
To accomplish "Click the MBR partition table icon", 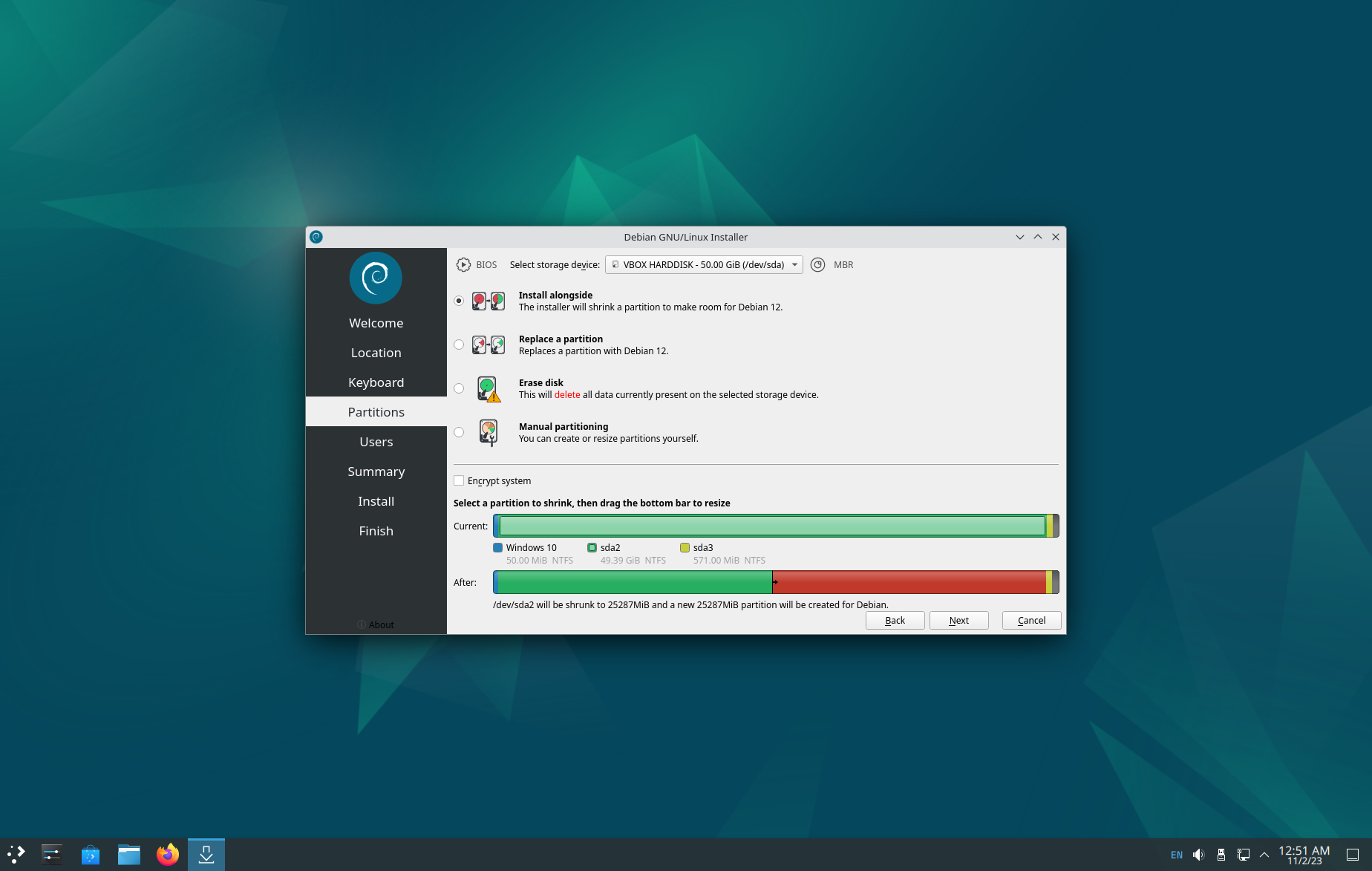I will pos(817,265).
